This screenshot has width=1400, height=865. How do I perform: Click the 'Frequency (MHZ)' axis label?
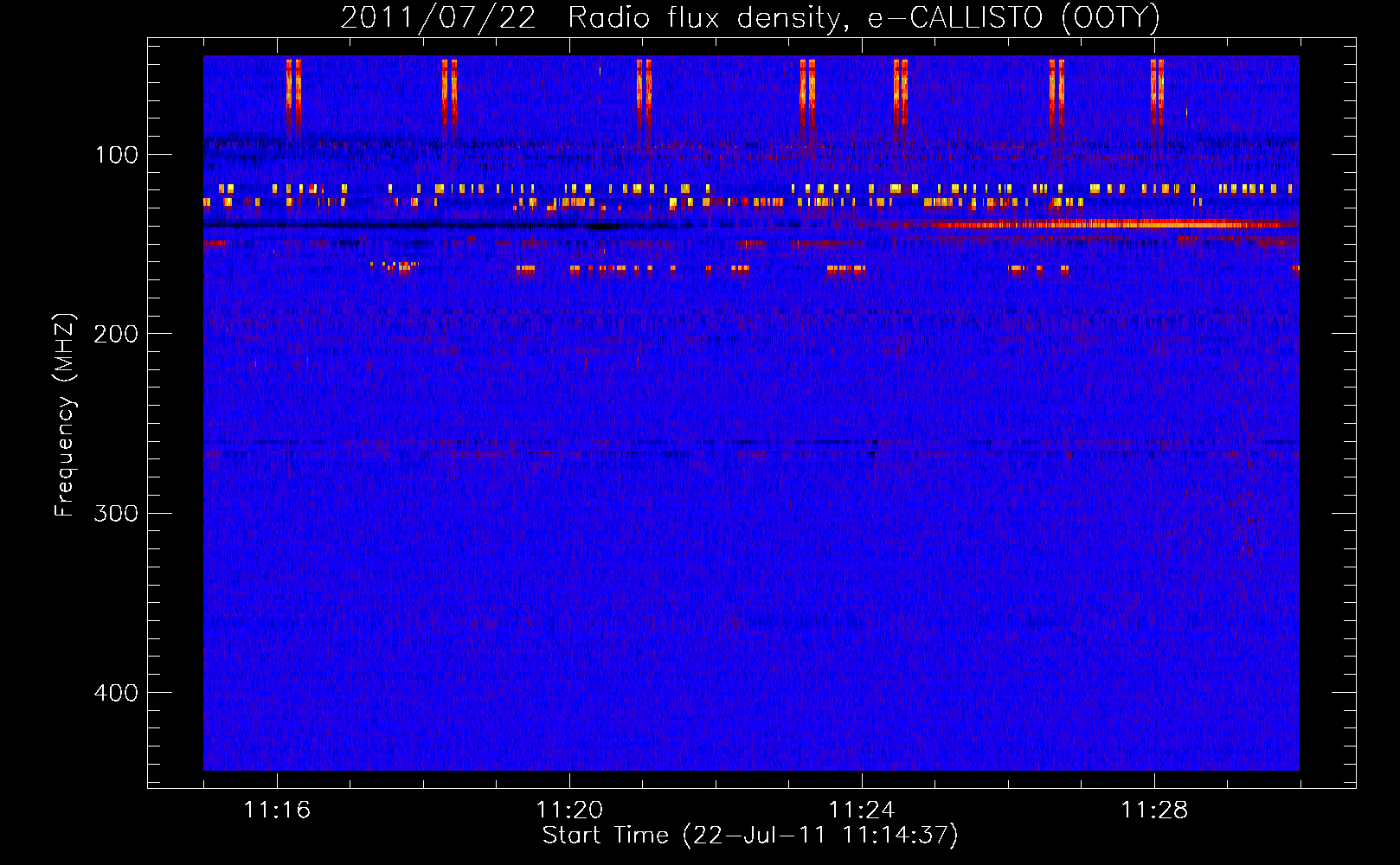[65, 414]
